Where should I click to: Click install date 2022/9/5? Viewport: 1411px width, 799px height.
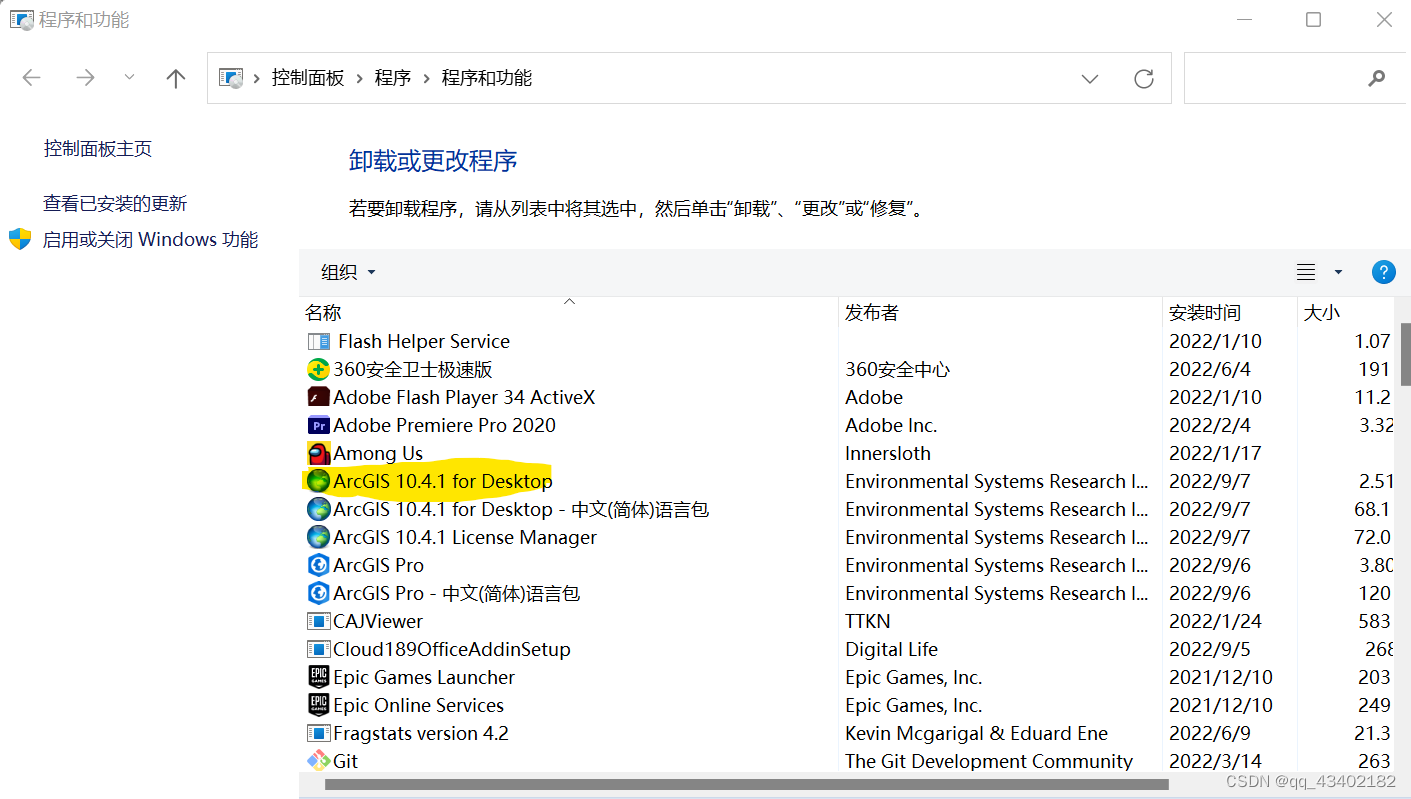click(x=1210, y=649)
